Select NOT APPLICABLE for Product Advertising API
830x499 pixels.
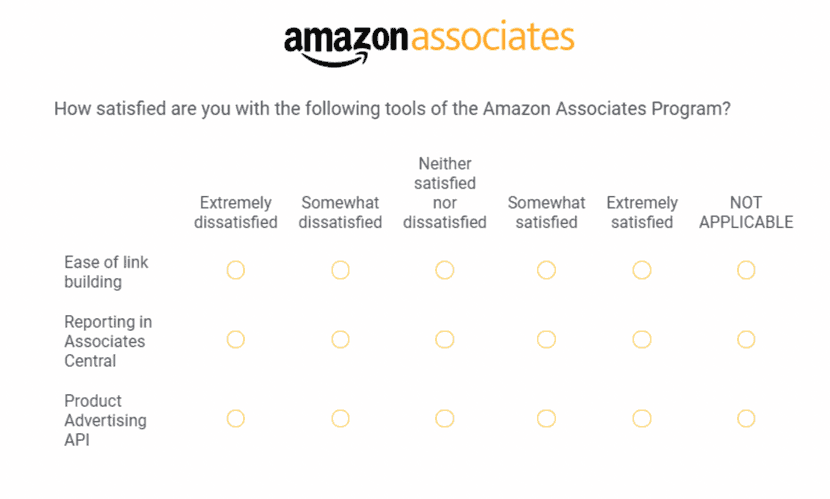point(746,418)
